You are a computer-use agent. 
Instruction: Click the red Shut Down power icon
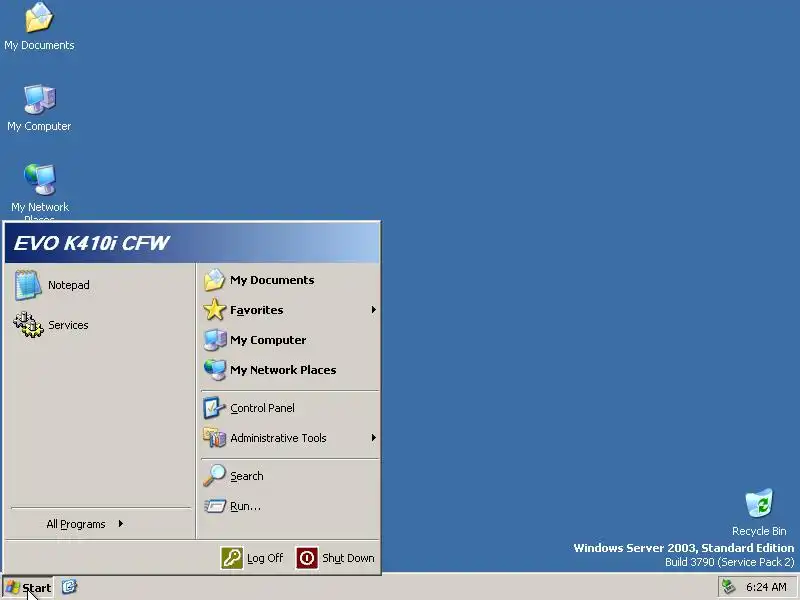307,558
